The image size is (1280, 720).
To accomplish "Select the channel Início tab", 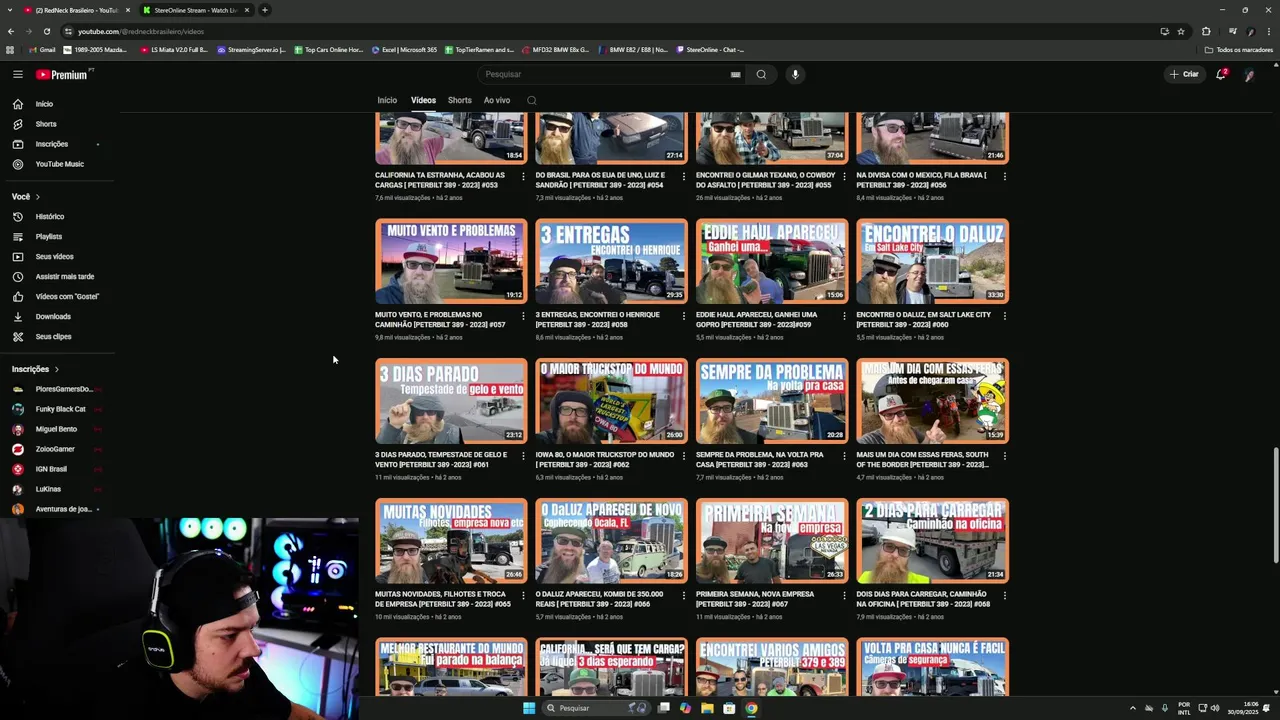I will point(387,100).
